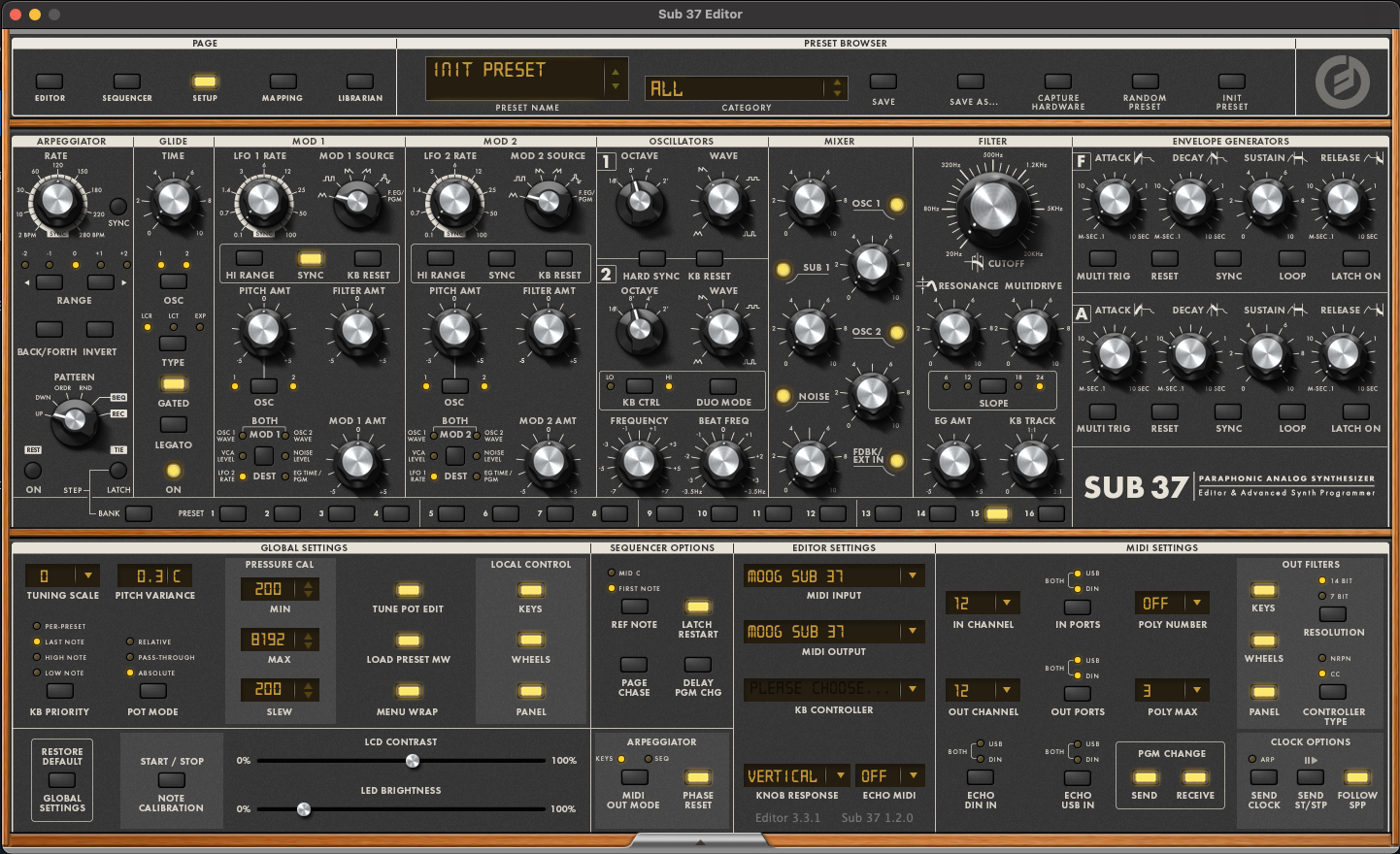Select the Setup page
This screenshot has width=1400, height=854.
pyautogui.click(x=205, y=82)
